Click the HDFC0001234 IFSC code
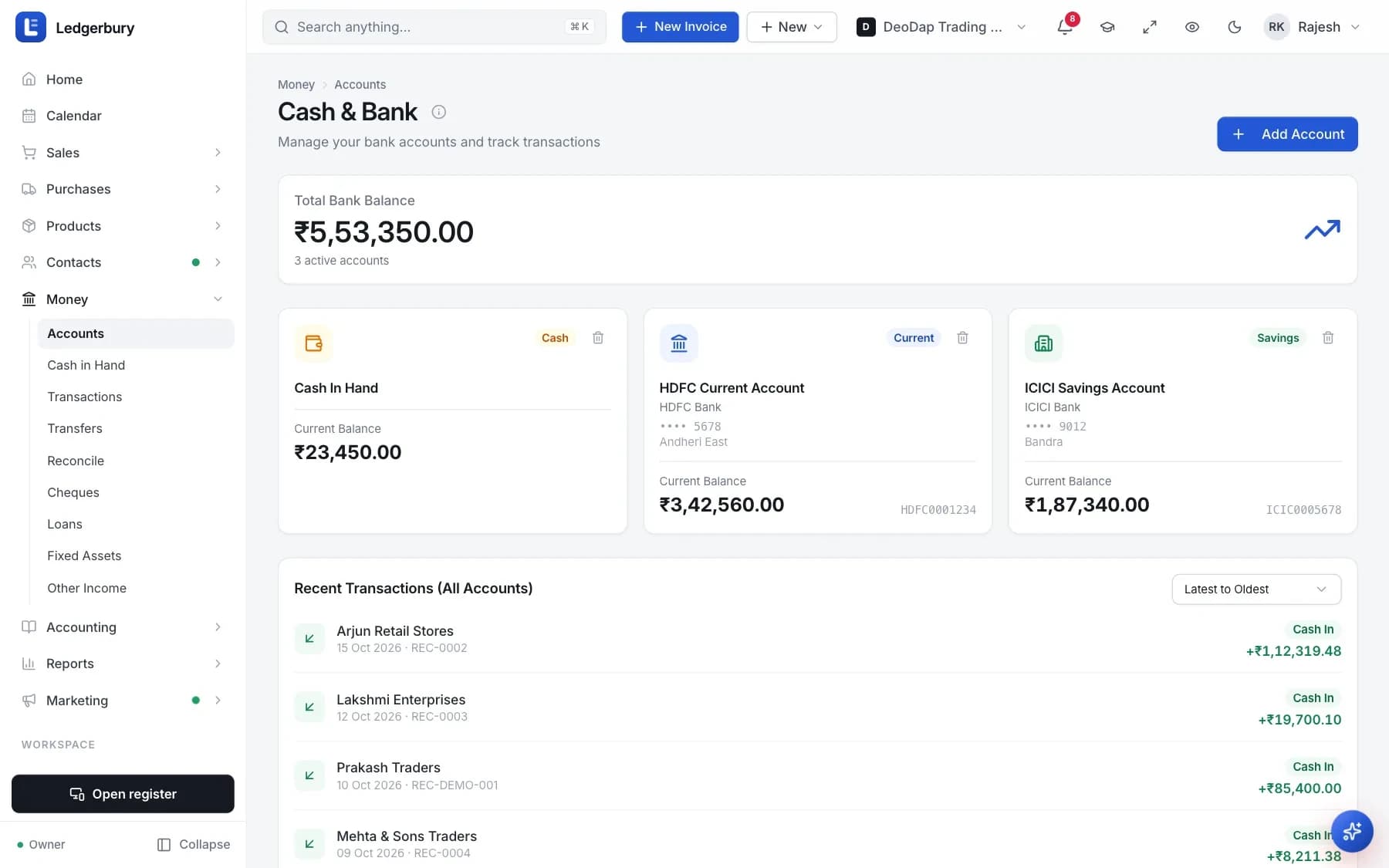 (938, 510)
